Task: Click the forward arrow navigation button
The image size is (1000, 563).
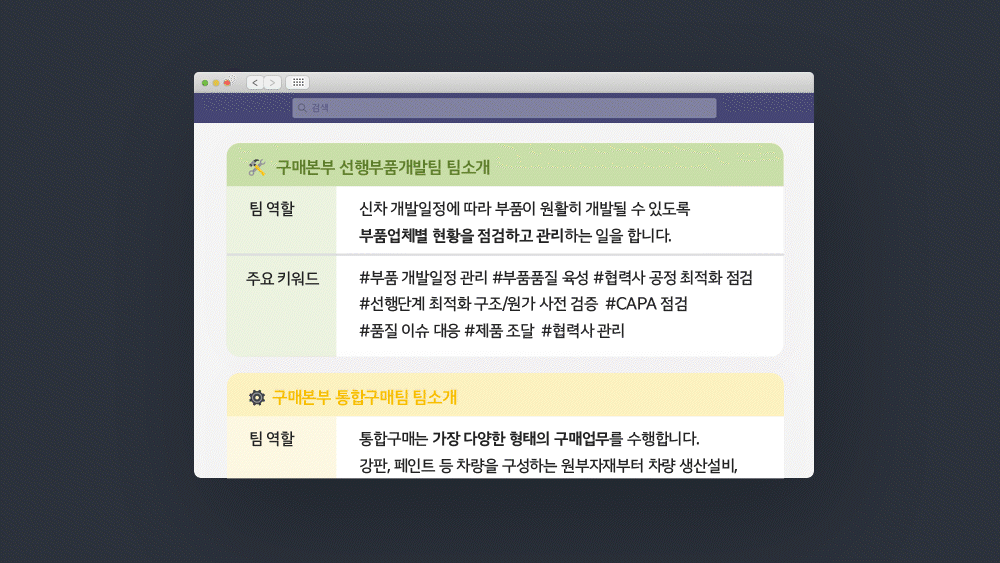Action: click(x=272, y=83)
